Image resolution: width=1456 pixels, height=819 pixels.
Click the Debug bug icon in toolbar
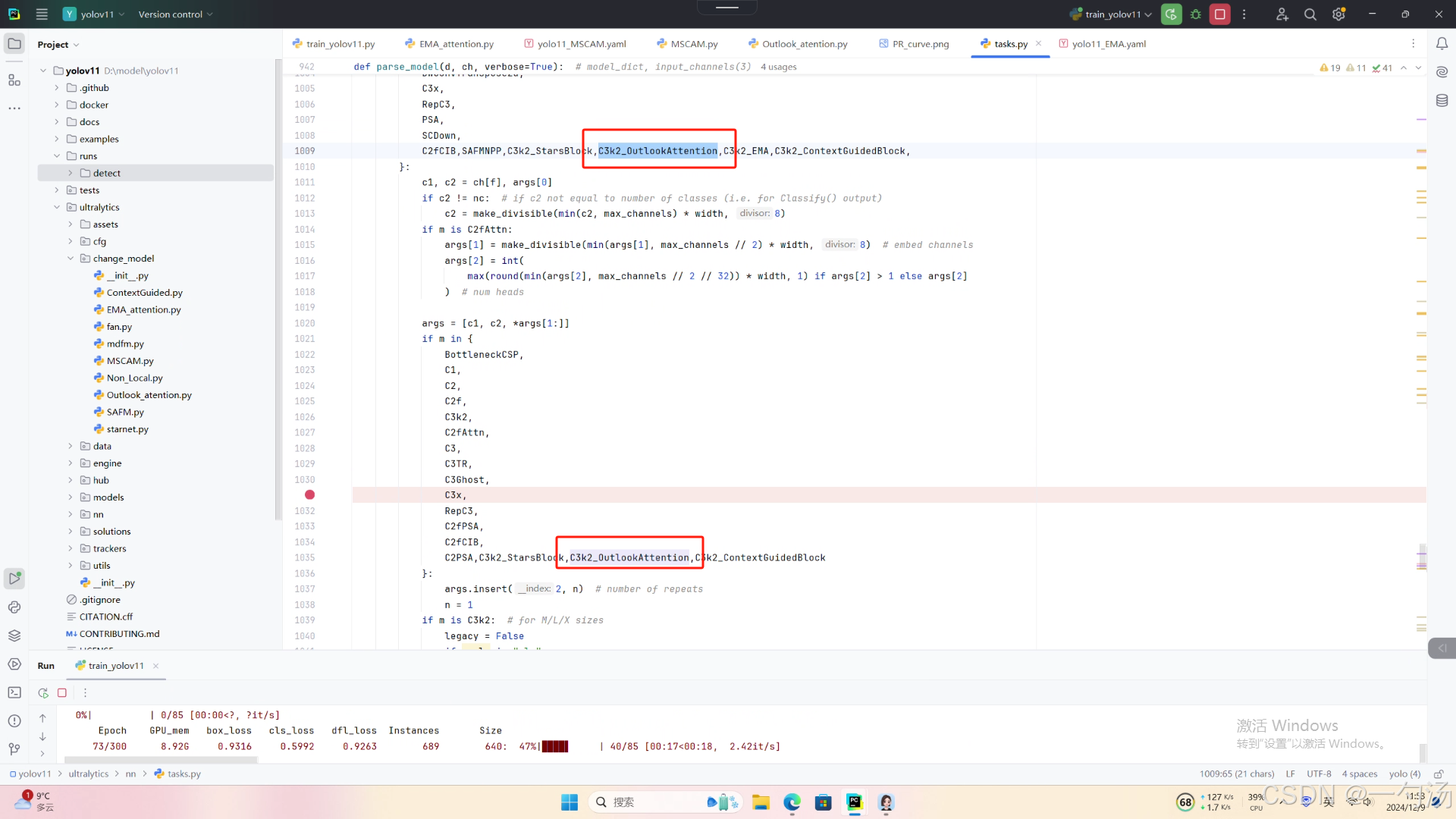coord(1196,14)
